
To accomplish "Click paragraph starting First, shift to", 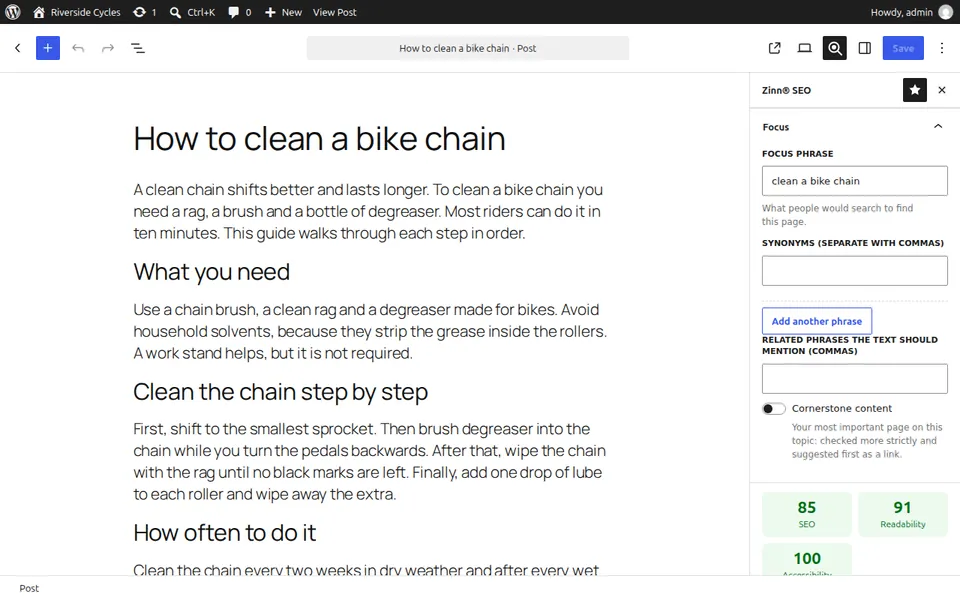I will click(x=370, y=462).
